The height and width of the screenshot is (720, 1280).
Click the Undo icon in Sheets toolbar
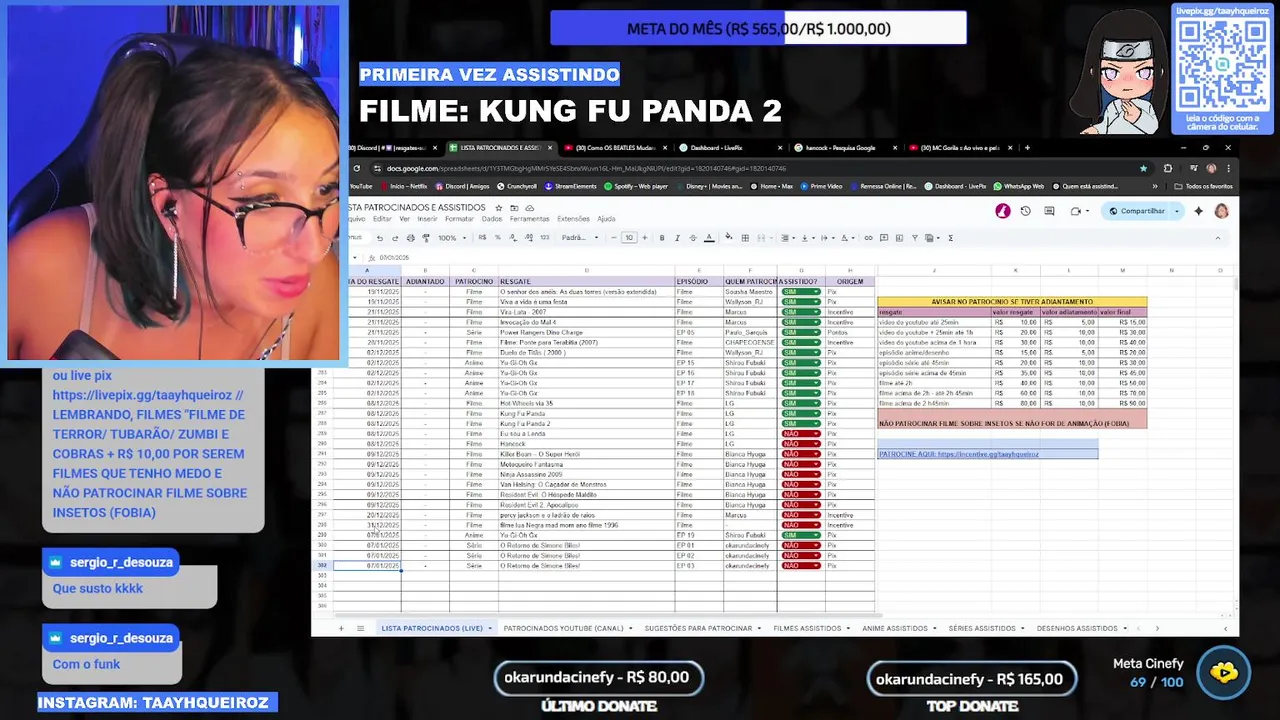pos(380,238)
